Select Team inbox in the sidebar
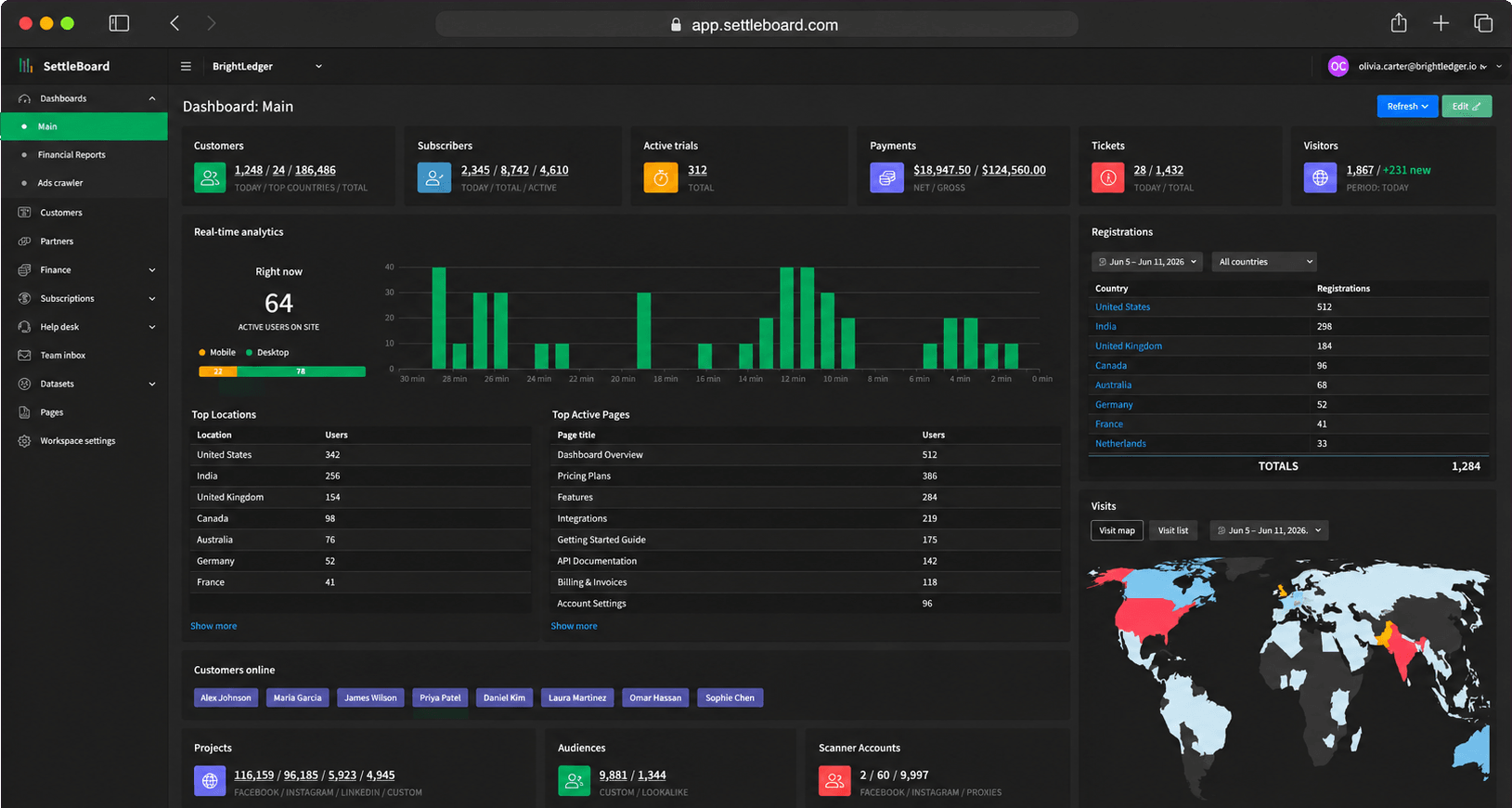This screenshot has width=1512, height=808. click(x=63, y=356)
